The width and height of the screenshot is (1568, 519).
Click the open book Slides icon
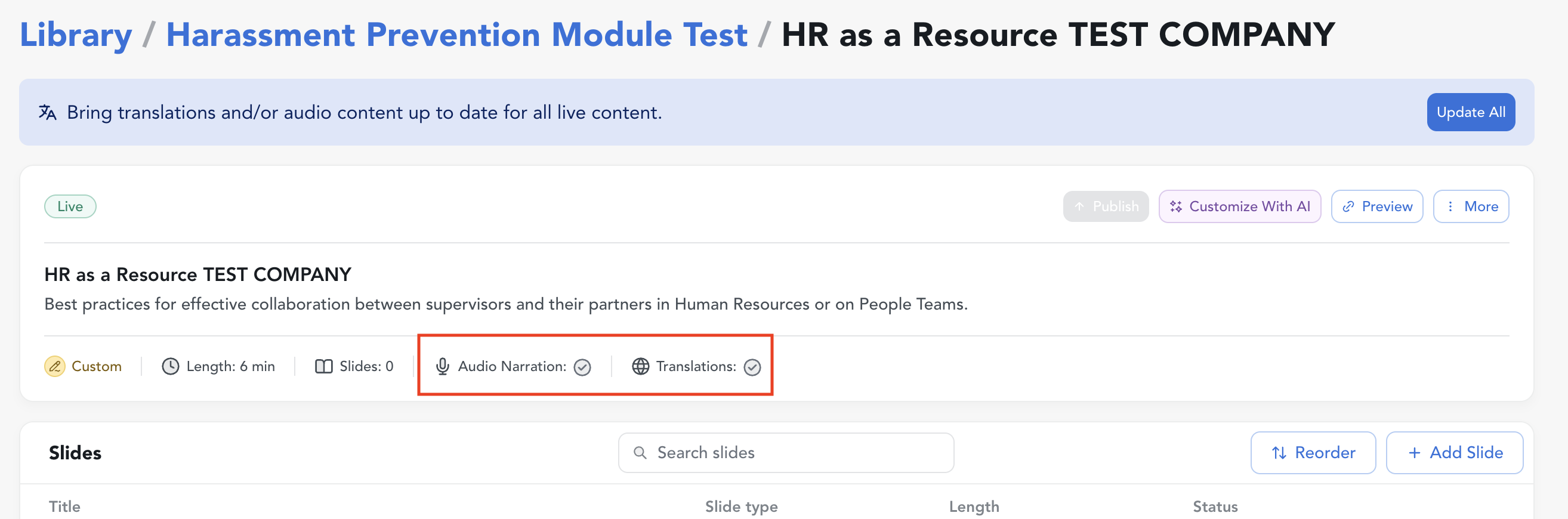click(x=324, y=366)
